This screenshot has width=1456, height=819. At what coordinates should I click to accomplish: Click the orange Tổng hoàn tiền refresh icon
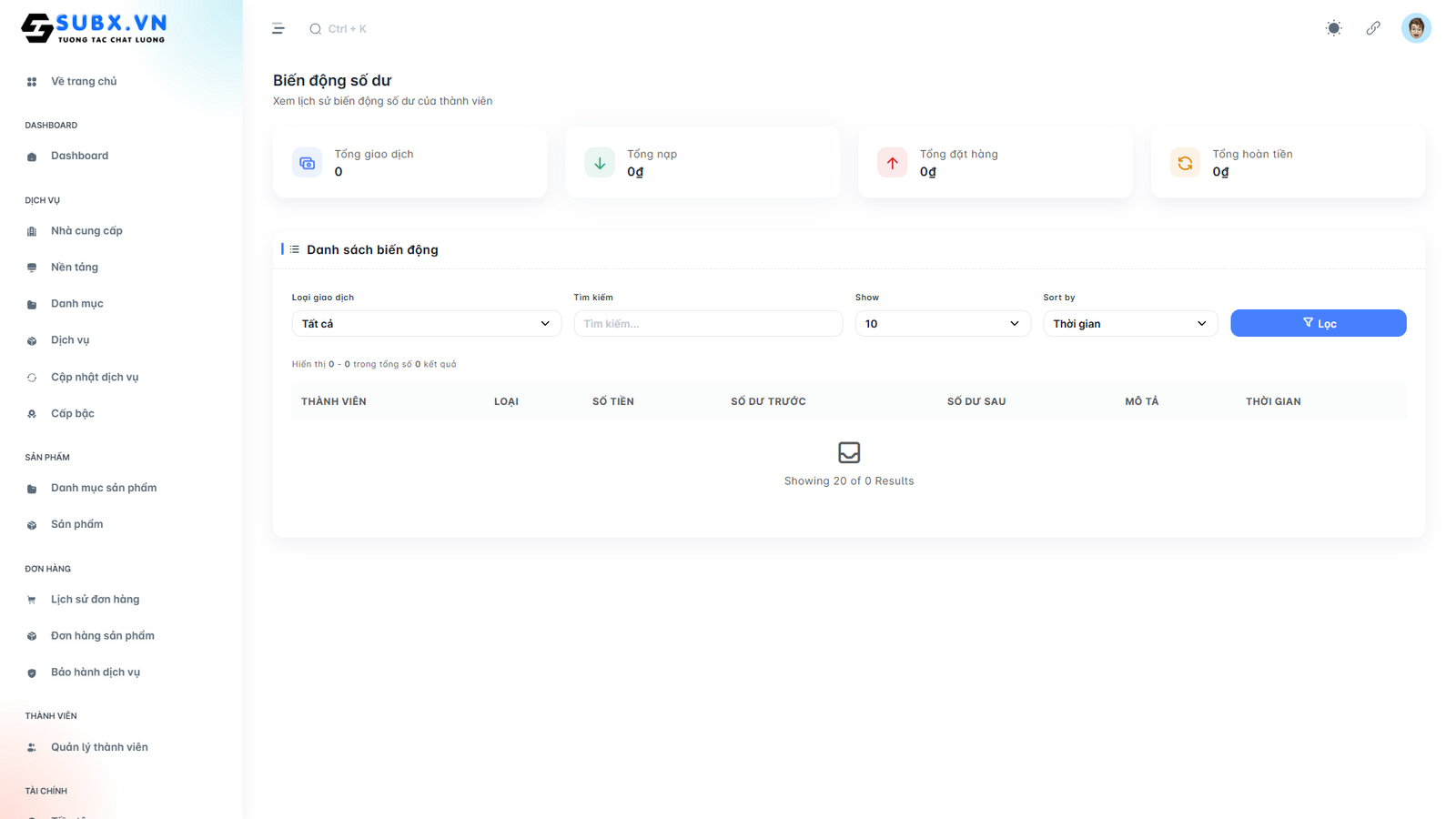tap(1185, 163)
